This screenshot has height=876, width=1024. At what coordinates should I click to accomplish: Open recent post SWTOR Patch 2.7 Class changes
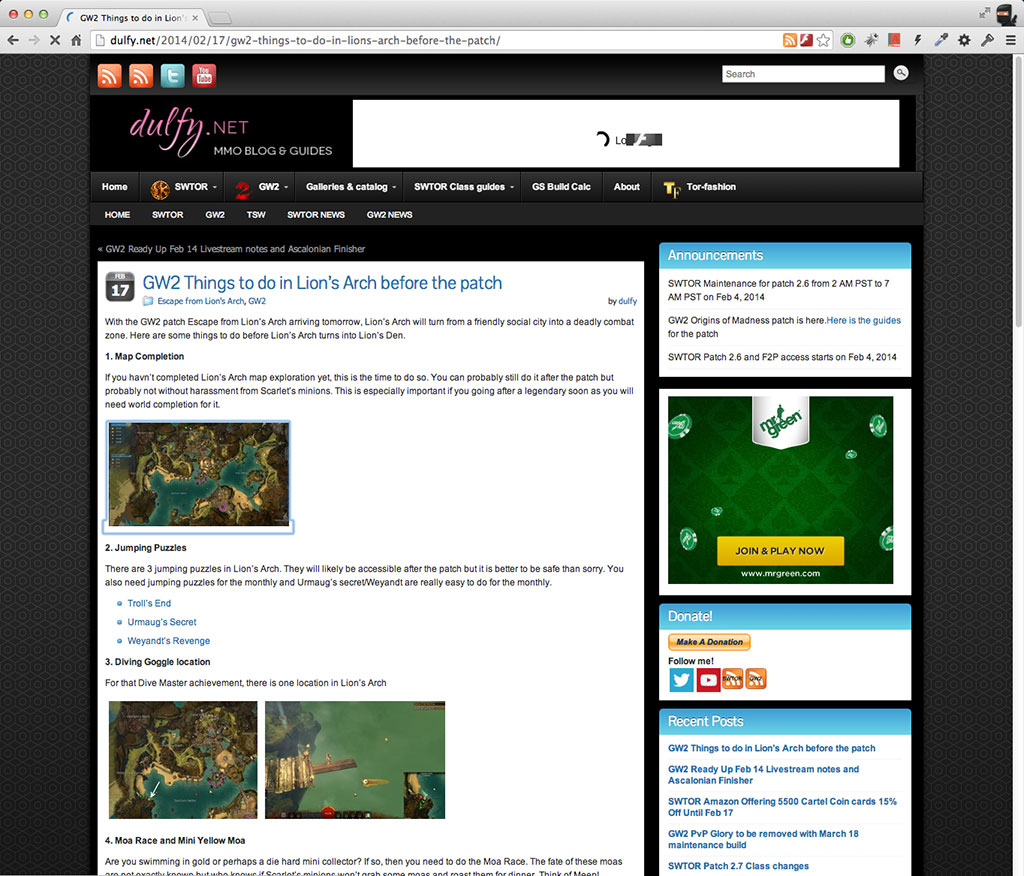(x=738, y=866)
